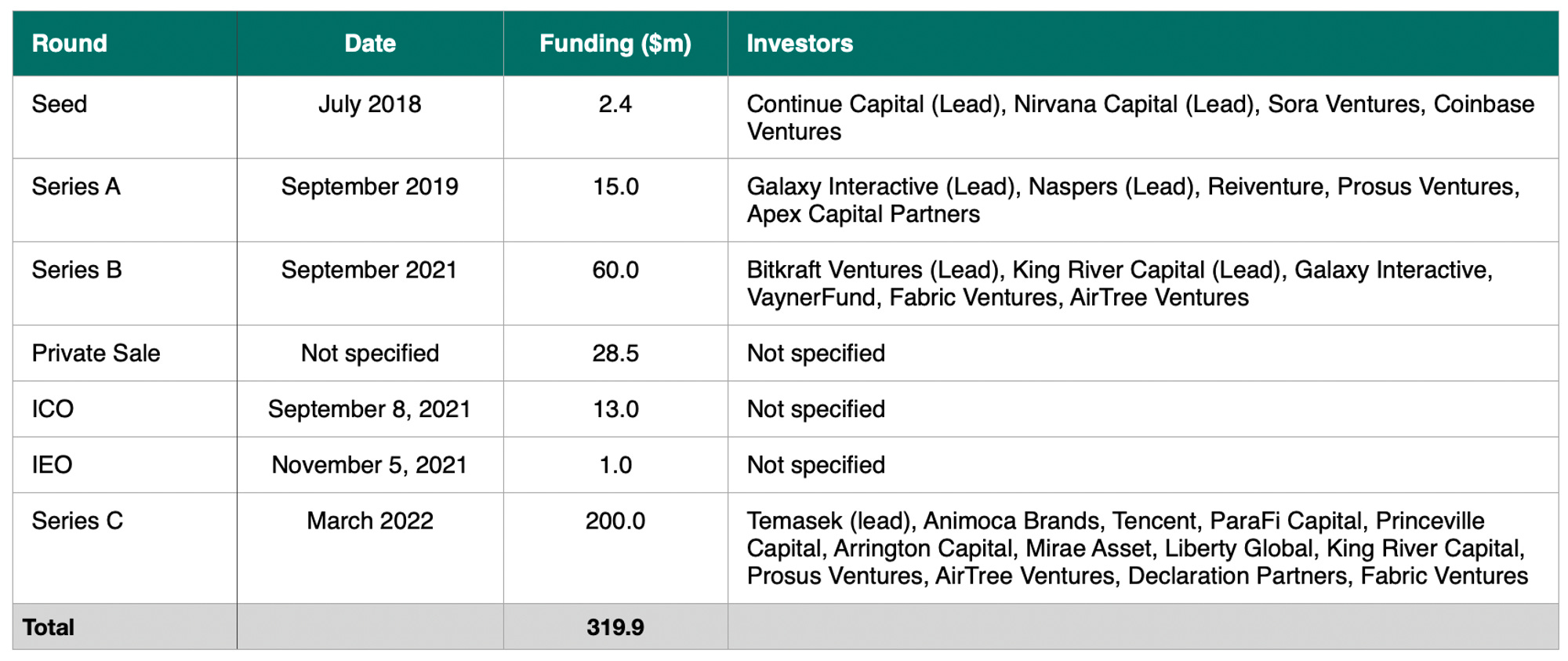
Task: Select the 60.0 funding value
Action: click(x=615, y=270)
